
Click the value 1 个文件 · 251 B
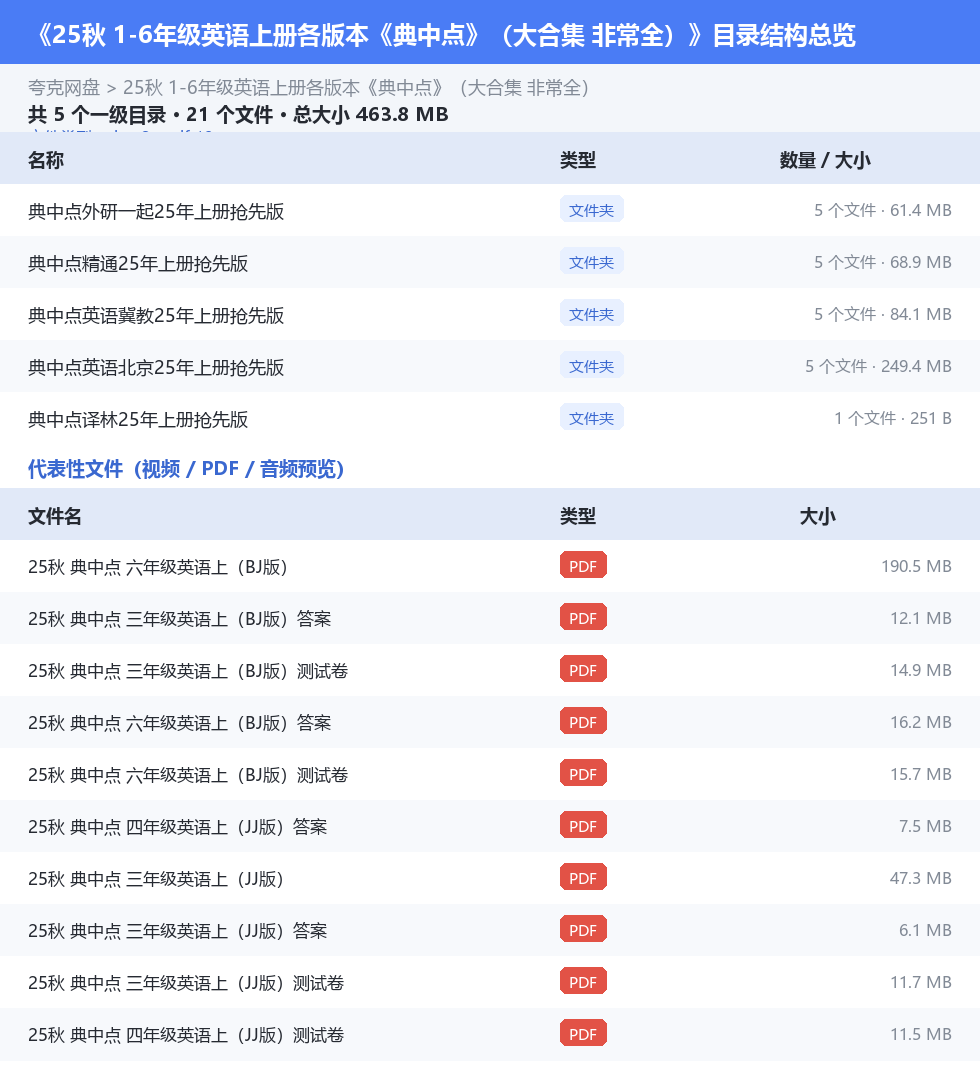click(x=893, y=419)
